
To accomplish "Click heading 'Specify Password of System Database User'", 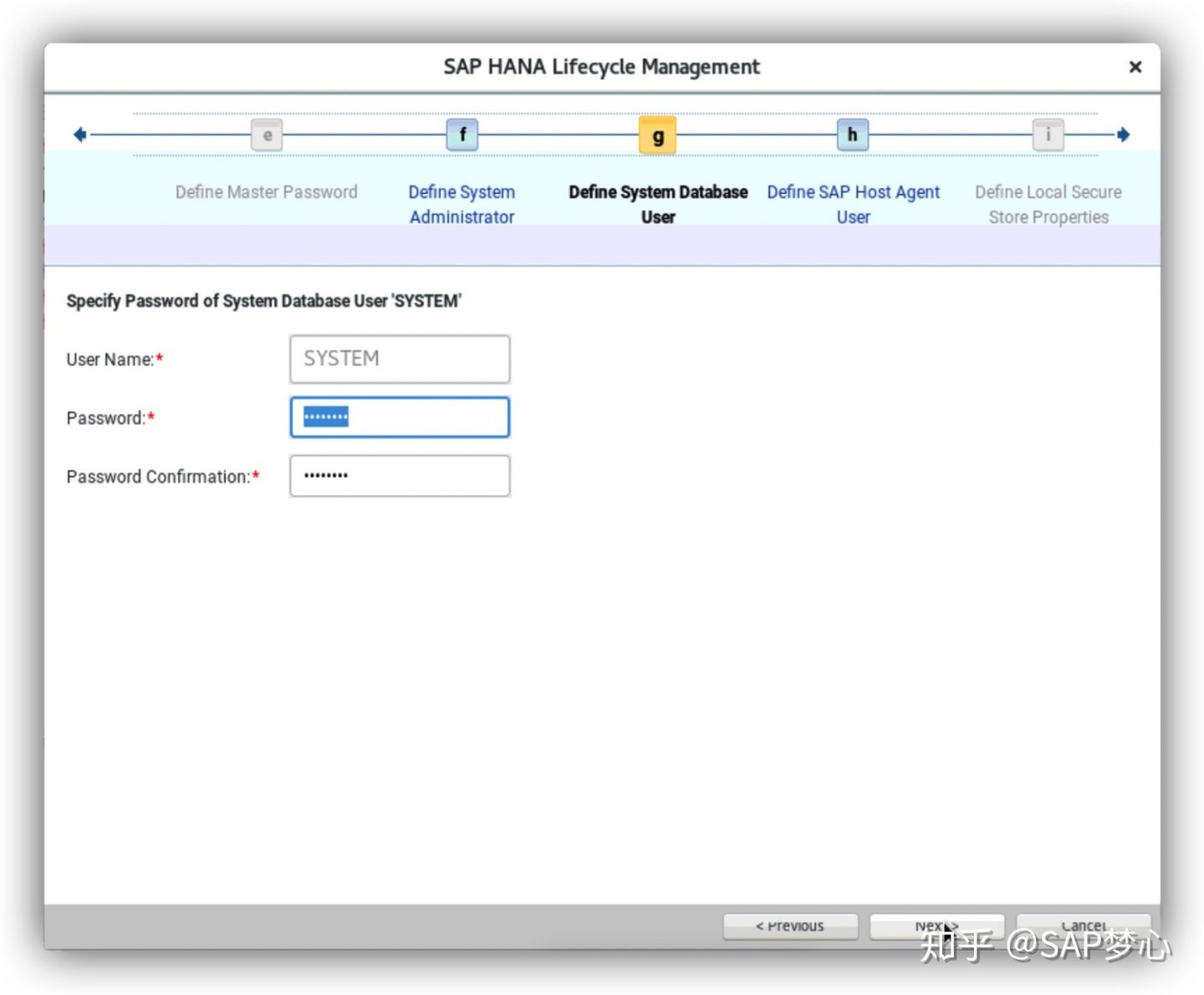I will tap(263, 301).
